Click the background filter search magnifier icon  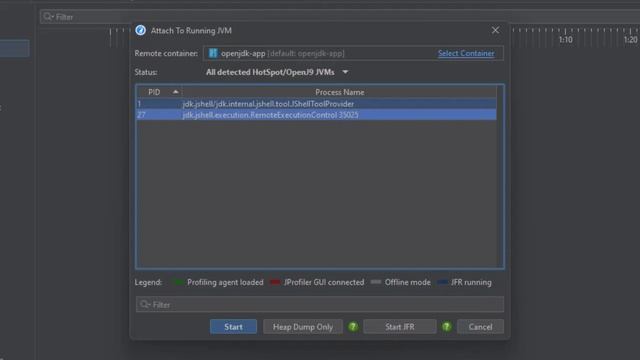[49, 17]
